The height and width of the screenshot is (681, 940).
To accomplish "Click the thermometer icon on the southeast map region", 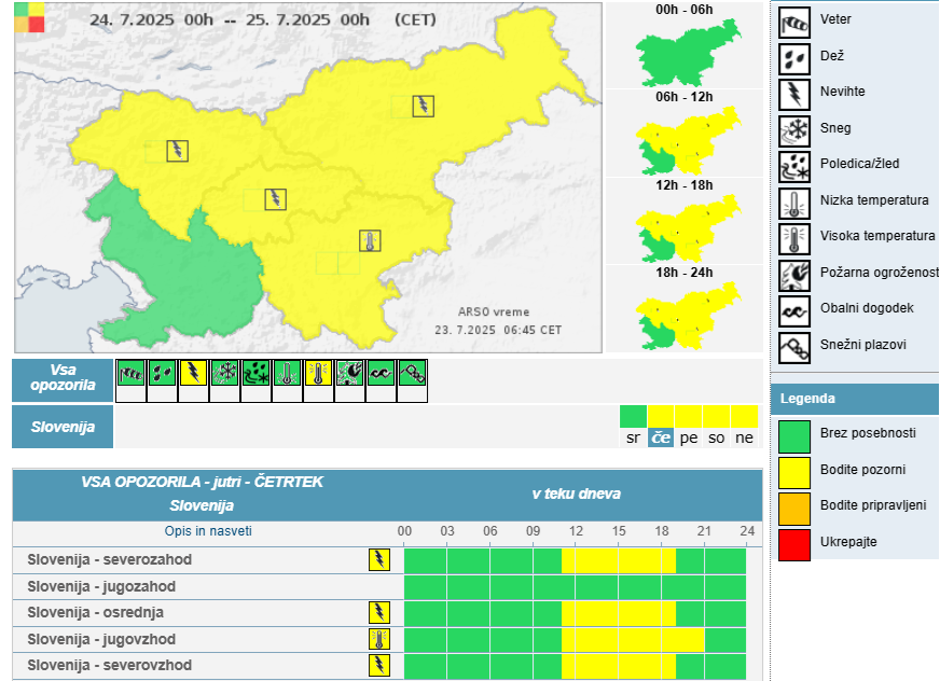I will [x=369, y=241].
